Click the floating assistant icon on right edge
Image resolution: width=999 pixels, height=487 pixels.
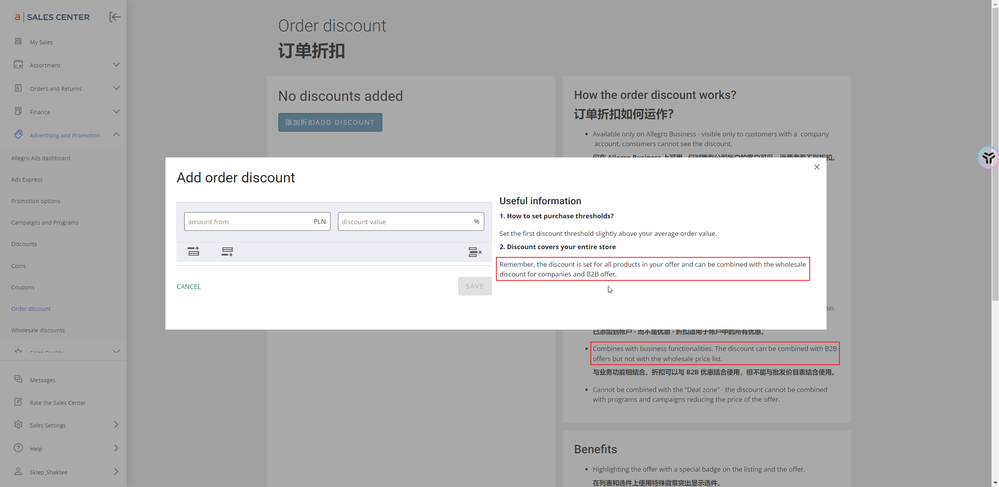987,158
